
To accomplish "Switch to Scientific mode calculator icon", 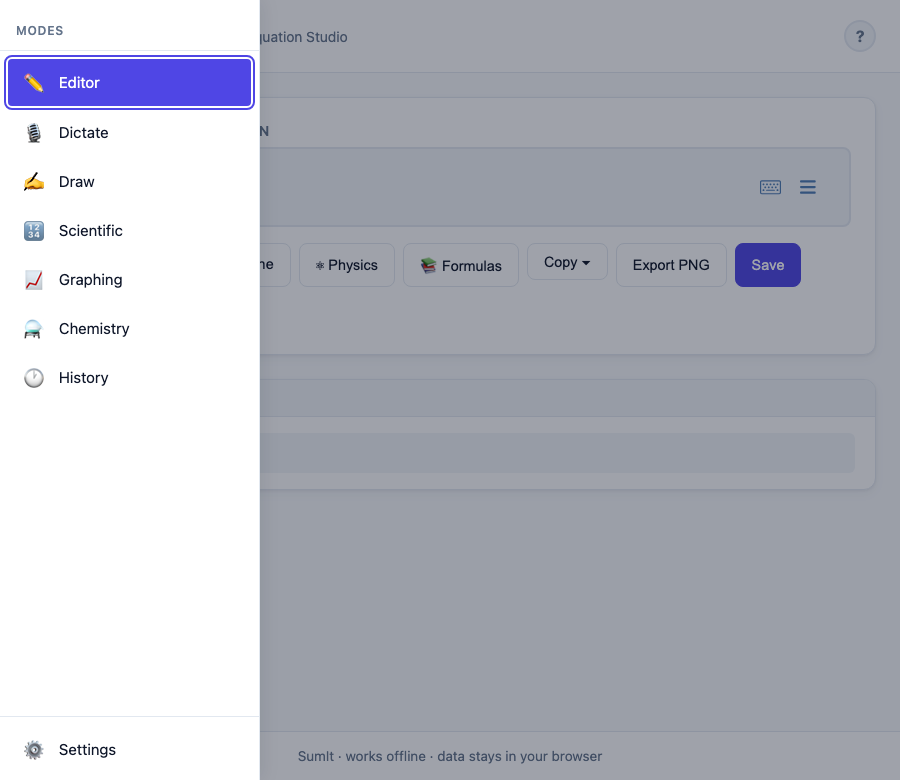I will coord(33,230).
